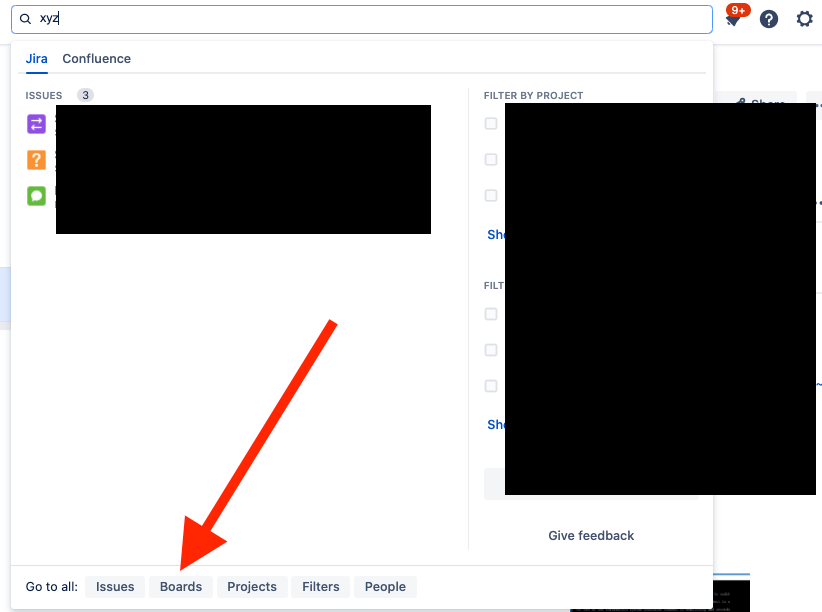Select the purple arrows issue type icon
This screenshot has height=612, width=822.
pos(36,124)
